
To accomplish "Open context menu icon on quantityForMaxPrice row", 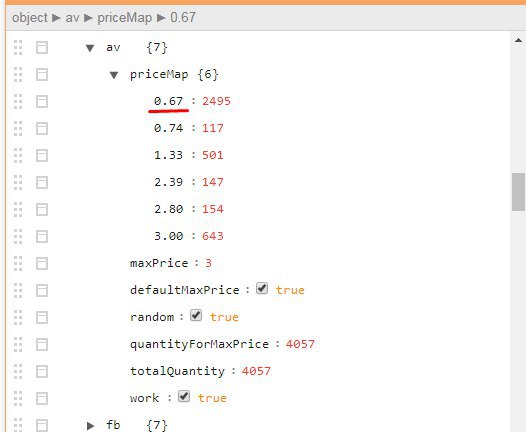I will (42, 344).
